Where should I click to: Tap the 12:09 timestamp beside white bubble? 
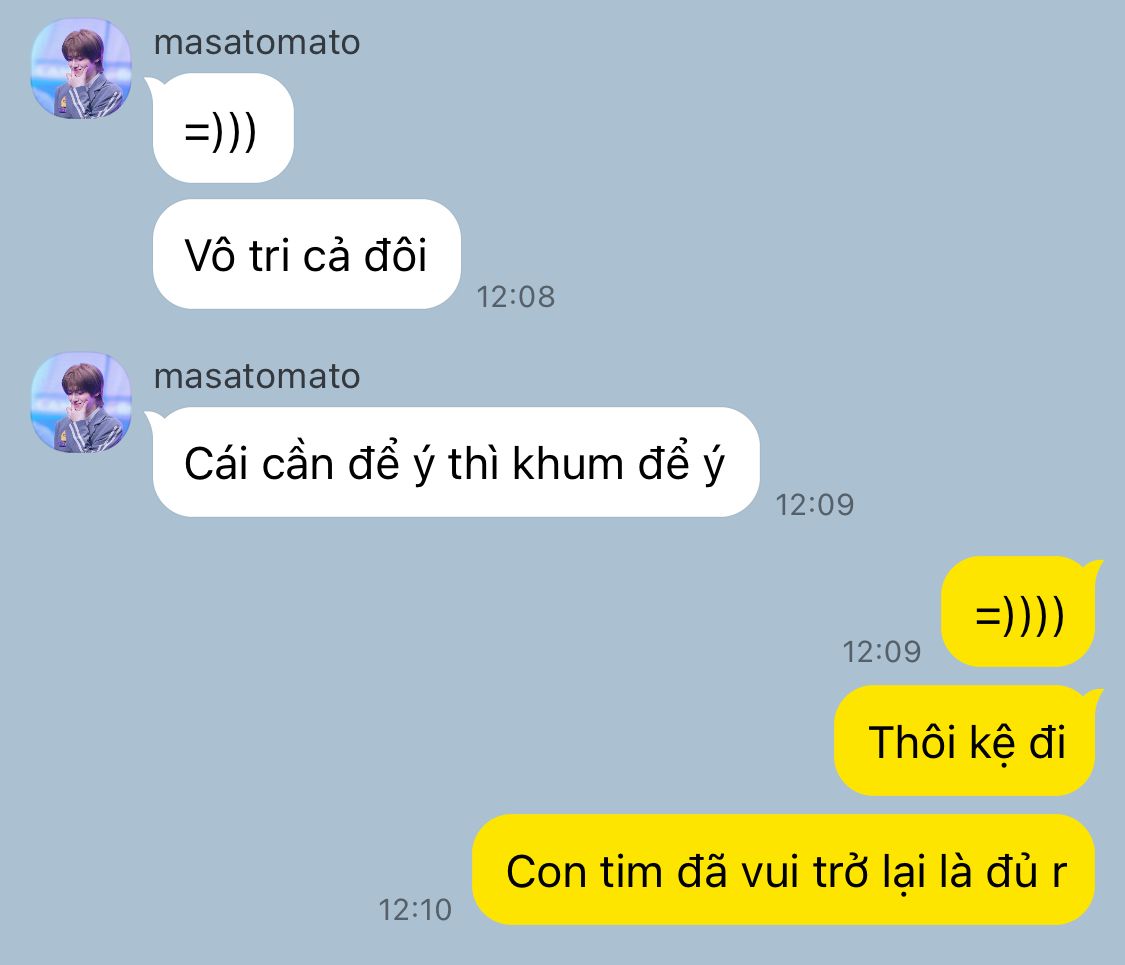815,504
